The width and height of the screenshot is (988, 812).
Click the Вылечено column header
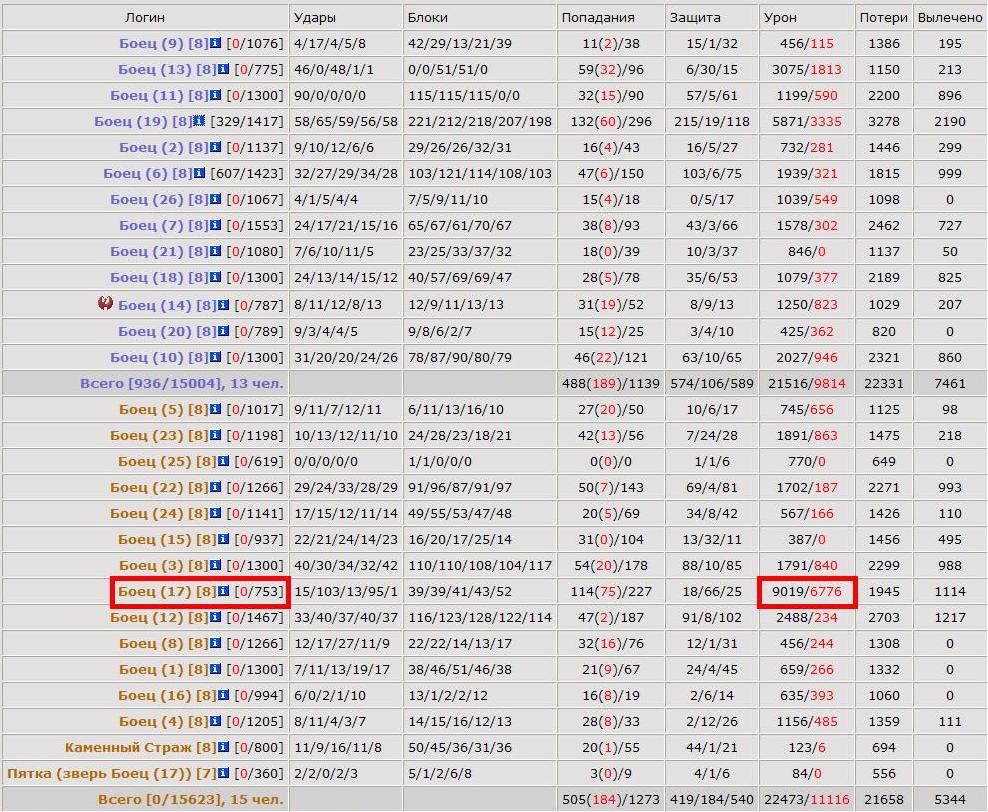pos(950,18)
